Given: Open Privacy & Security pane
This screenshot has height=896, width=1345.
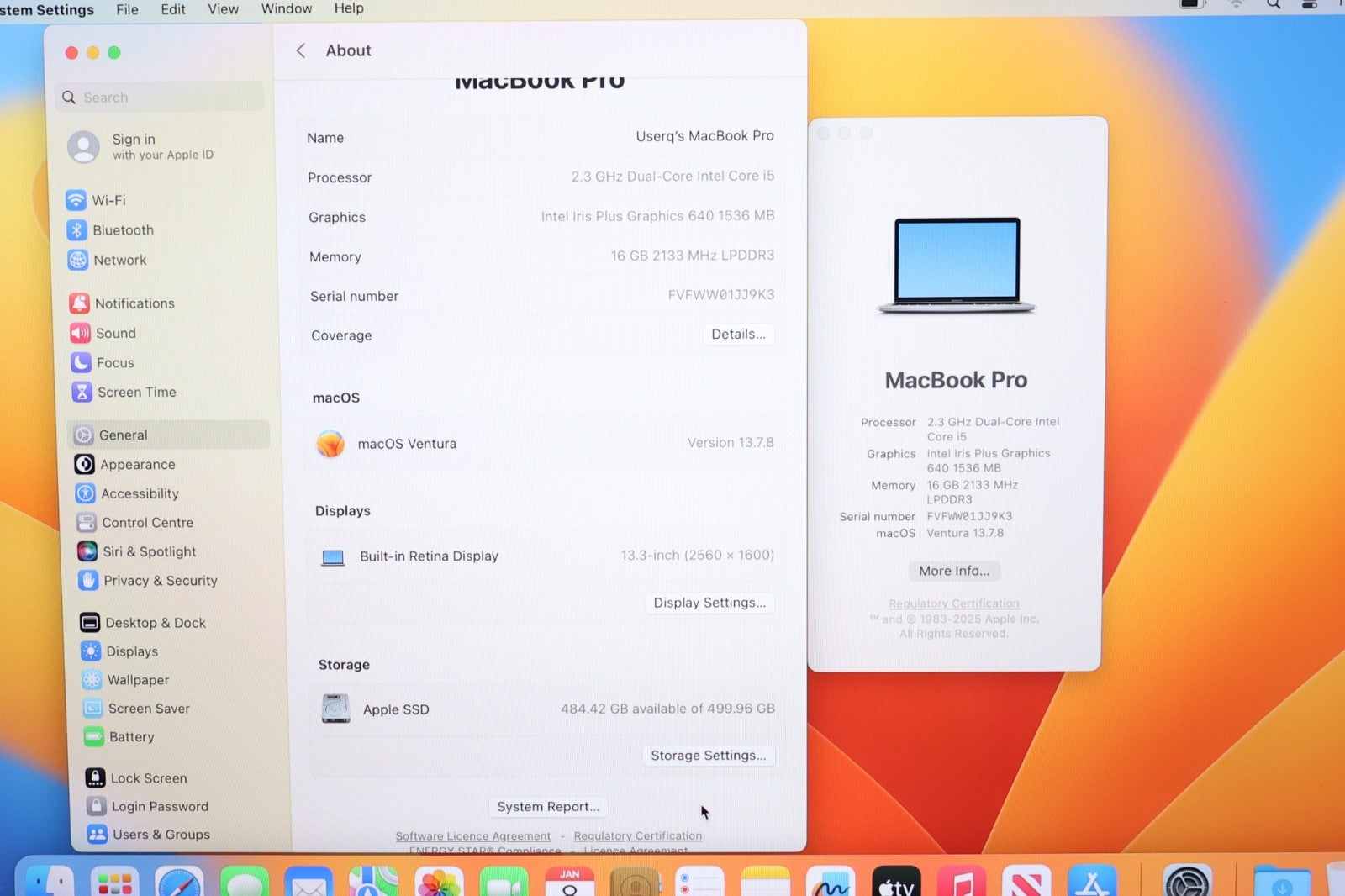Looking at the screenshot, I should (160, 581).
